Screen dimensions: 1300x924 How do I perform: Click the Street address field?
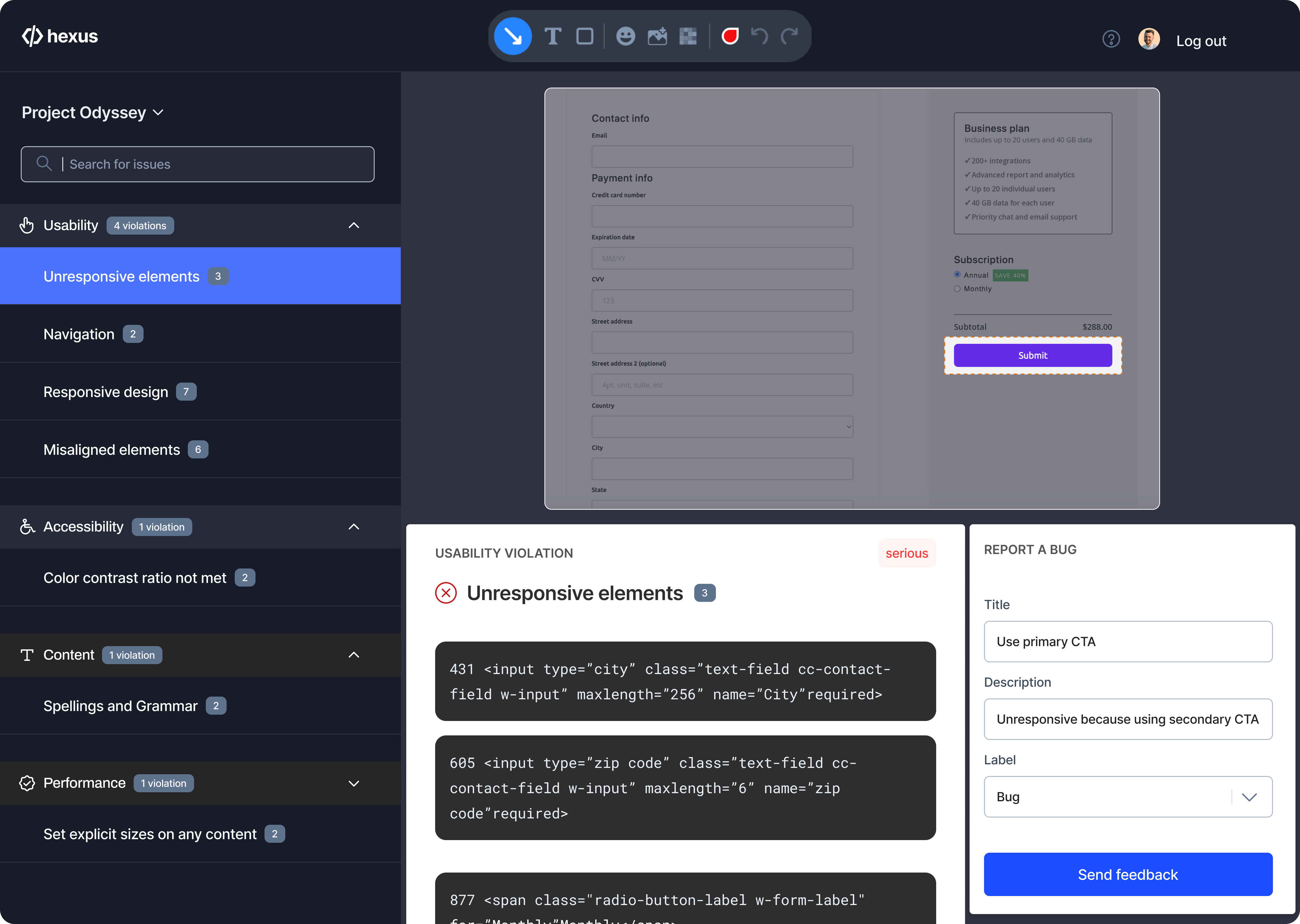[x=722, y=343]
